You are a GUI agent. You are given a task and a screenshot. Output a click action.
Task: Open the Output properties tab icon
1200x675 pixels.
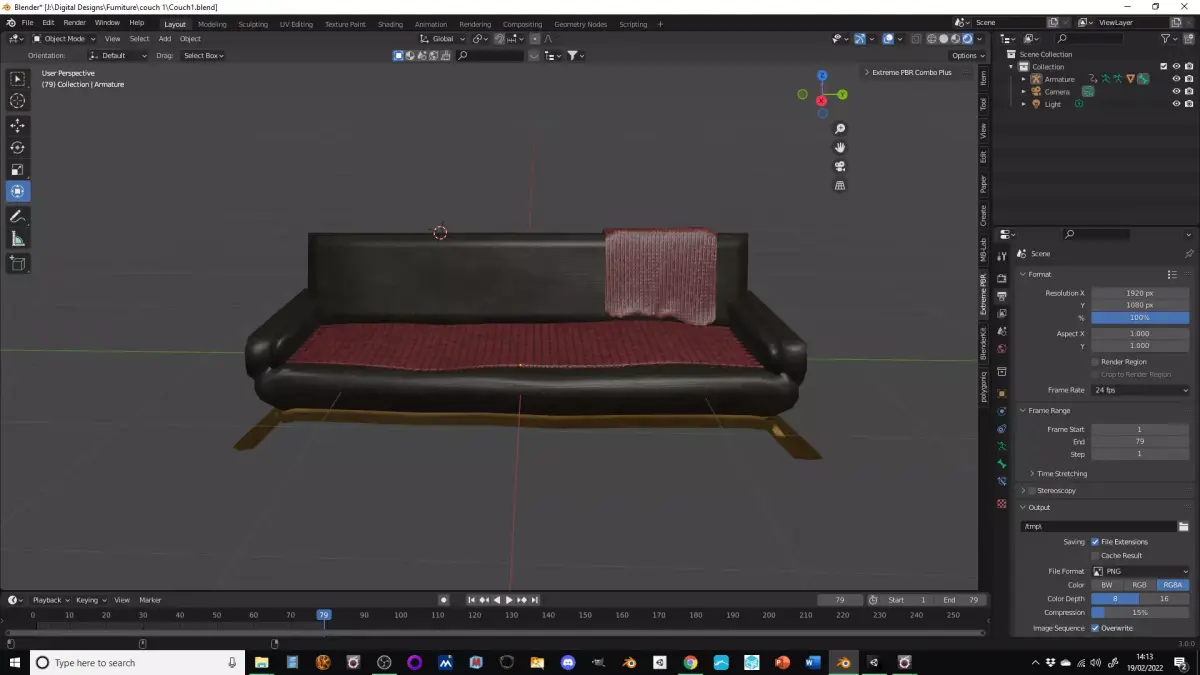[x=1002, y=296]
